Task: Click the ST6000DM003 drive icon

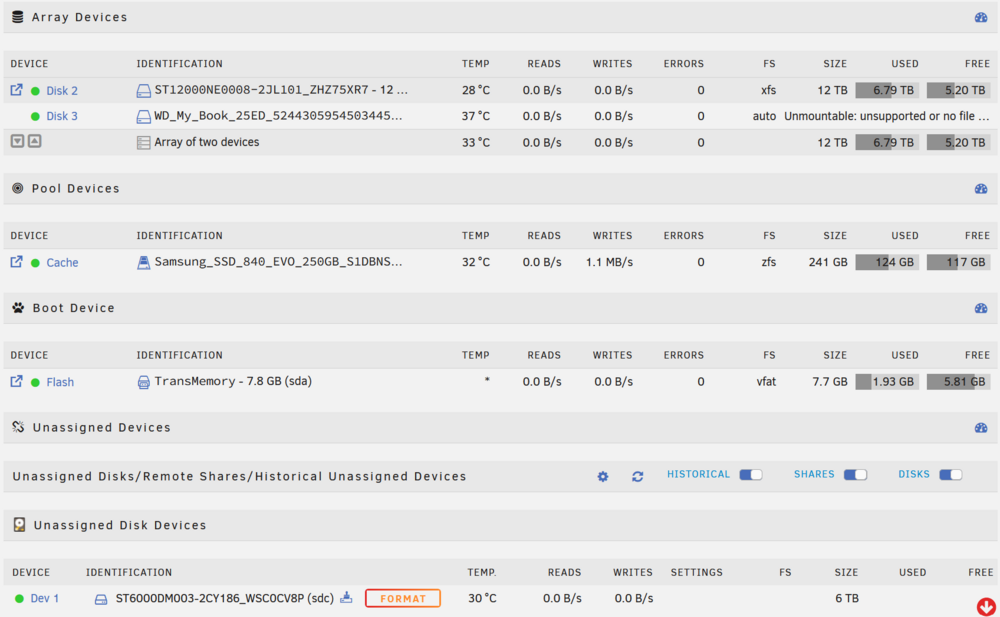Action: click(x=101, y=599)
